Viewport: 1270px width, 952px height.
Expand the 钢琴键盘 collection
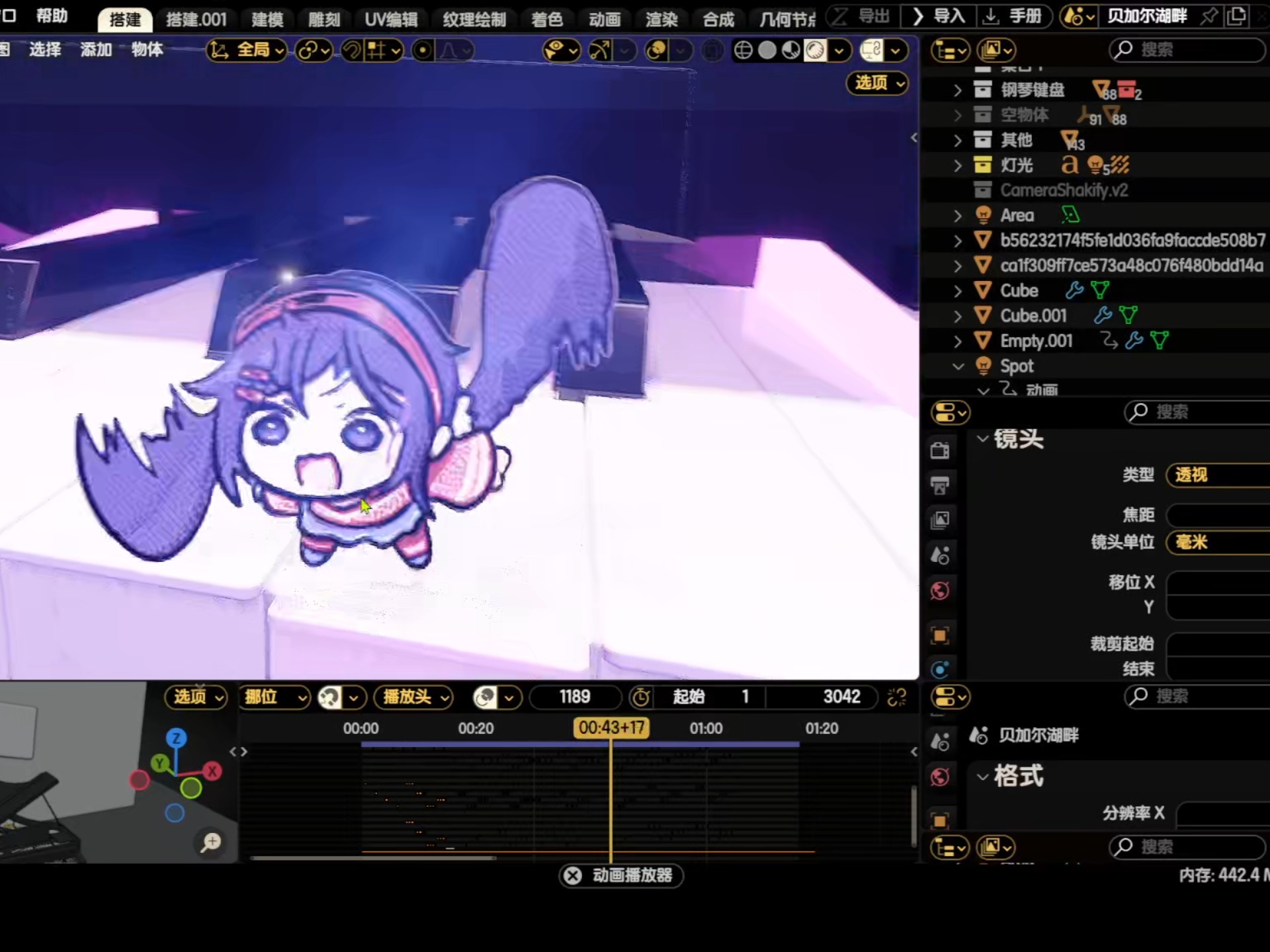point(958,90)
